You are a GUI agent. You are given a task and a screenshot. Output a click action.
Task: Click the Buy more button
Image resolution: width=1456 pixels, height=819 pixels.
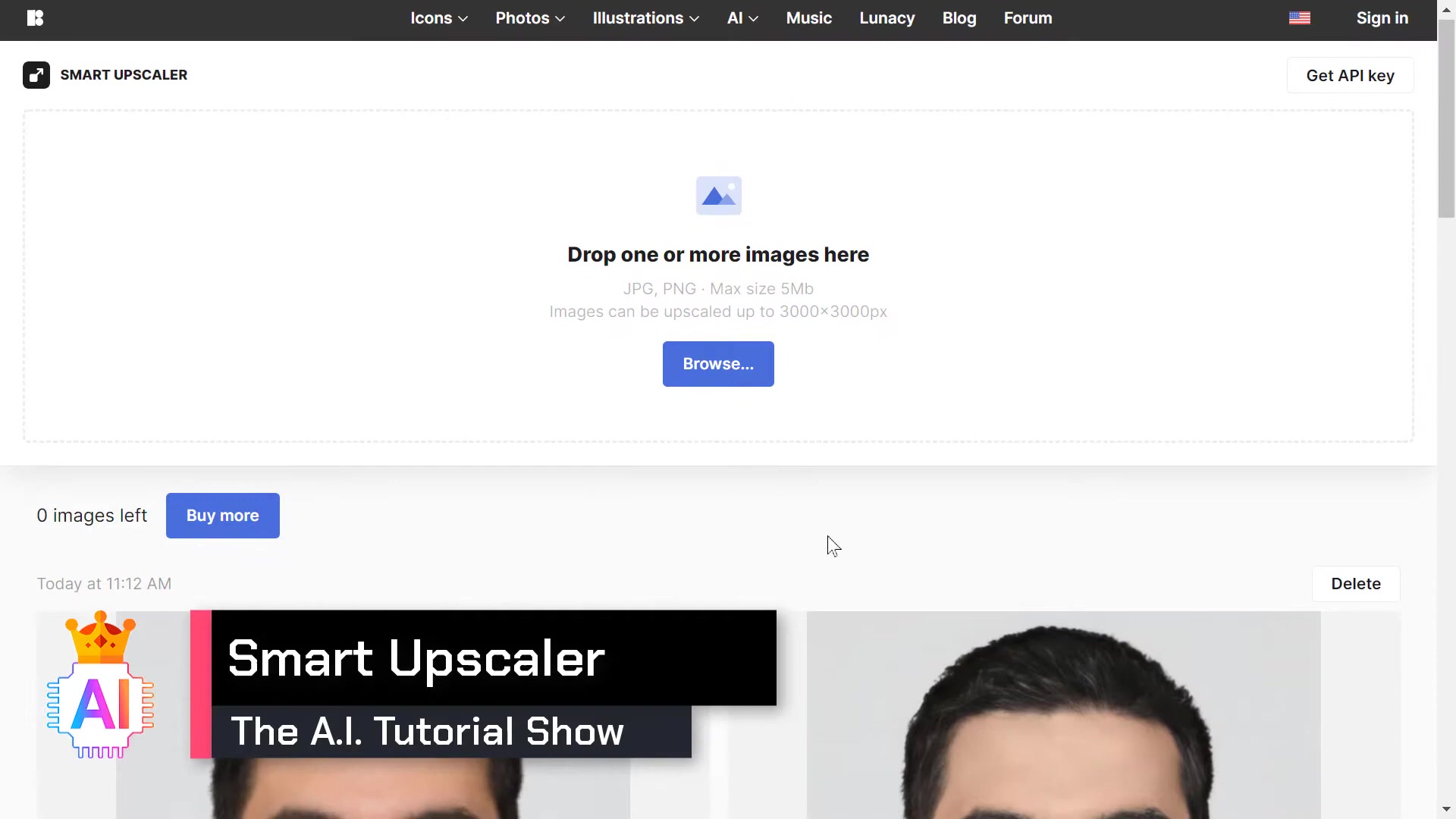pos(223,516)
